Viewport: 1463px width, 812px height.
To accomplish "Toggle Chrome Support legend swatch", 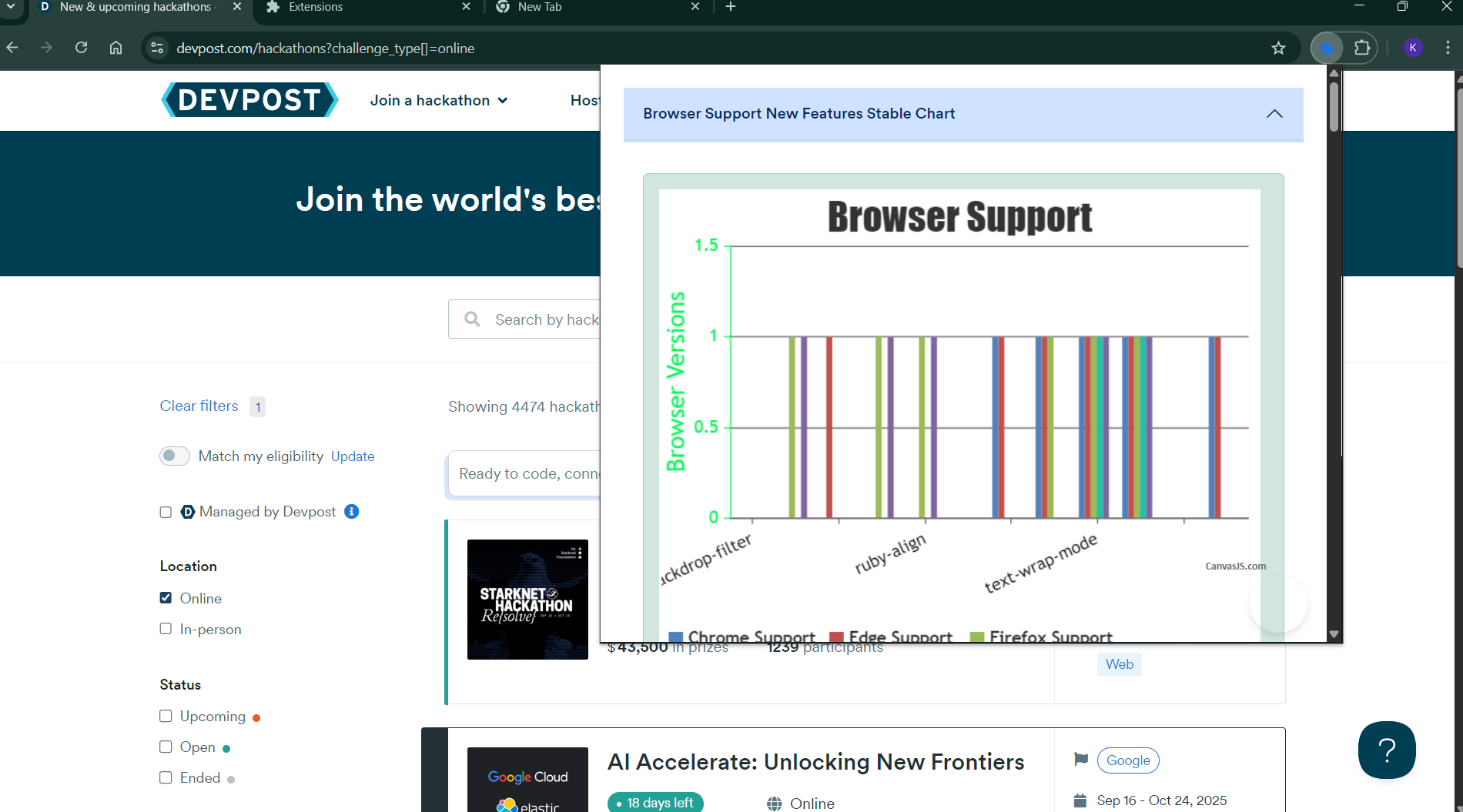I will (x=676, y=637).
